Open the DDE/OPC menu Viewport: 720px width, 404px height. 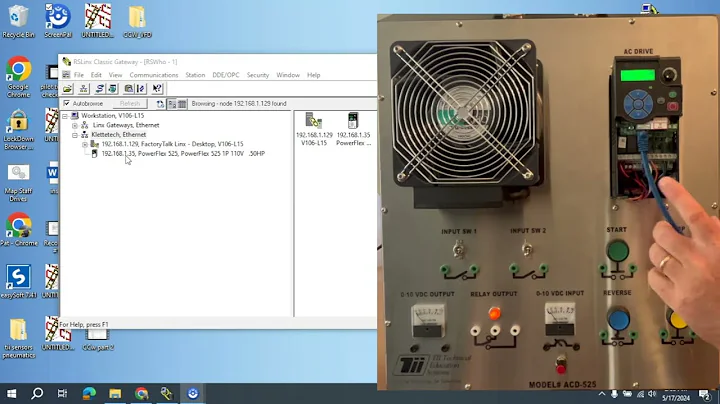click(225, 75)
